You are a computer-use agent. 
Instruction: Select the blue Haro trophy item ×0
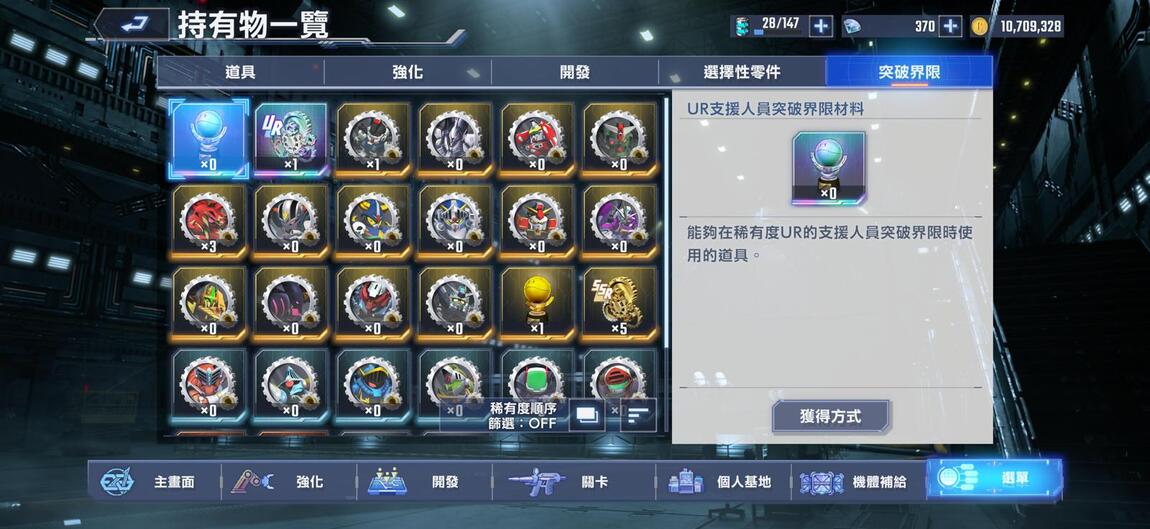(208, 139)
